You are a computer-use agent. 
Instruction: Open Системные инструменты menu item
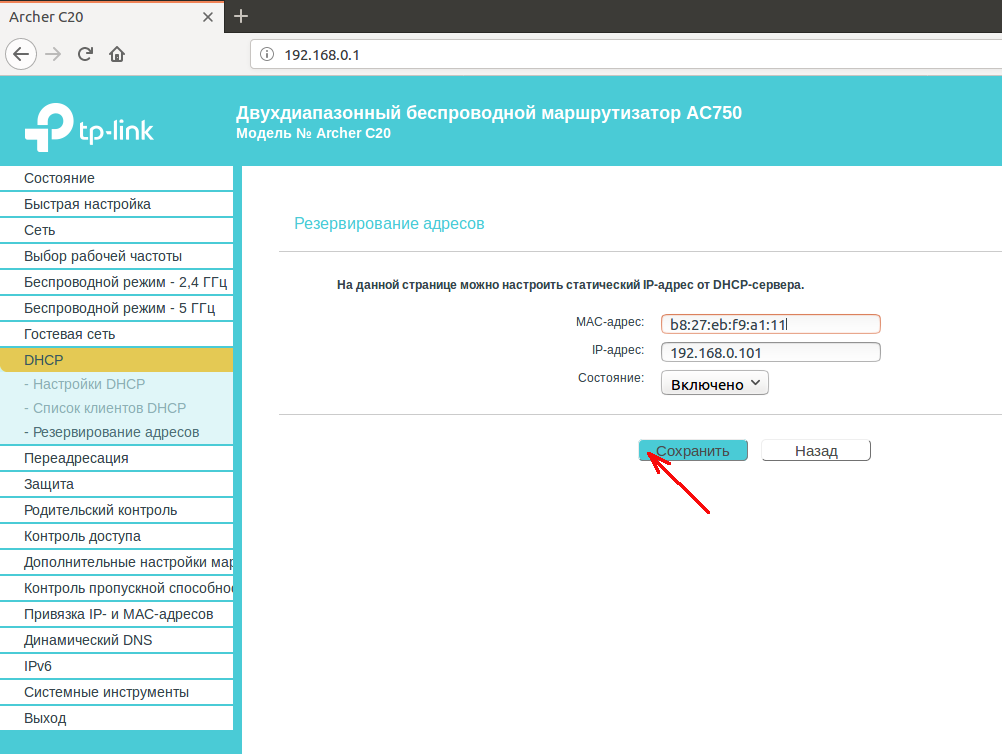[106, 692]
